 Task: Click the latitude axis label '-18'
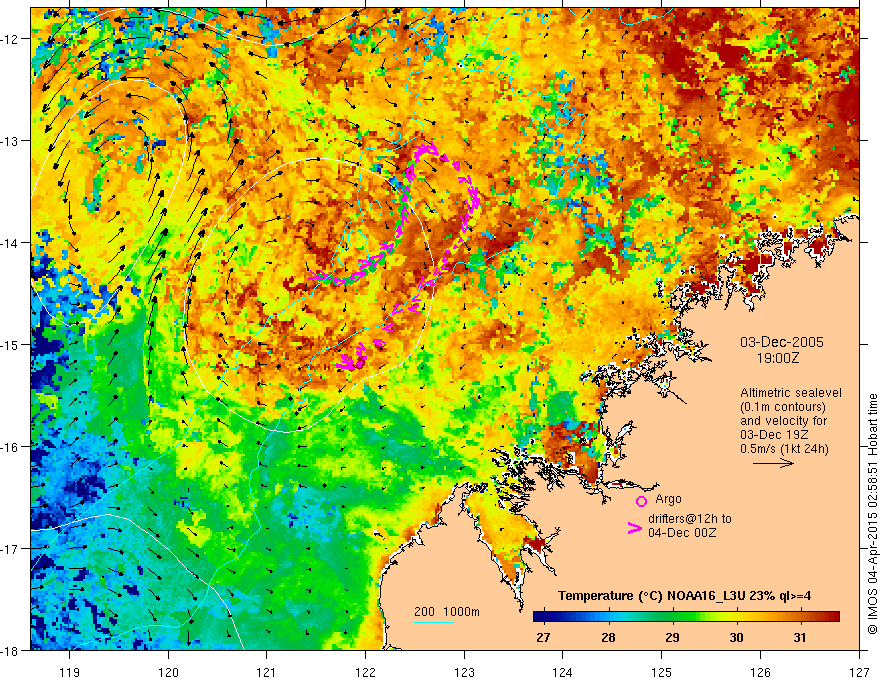pyautogui.click(x=11, y=650)
